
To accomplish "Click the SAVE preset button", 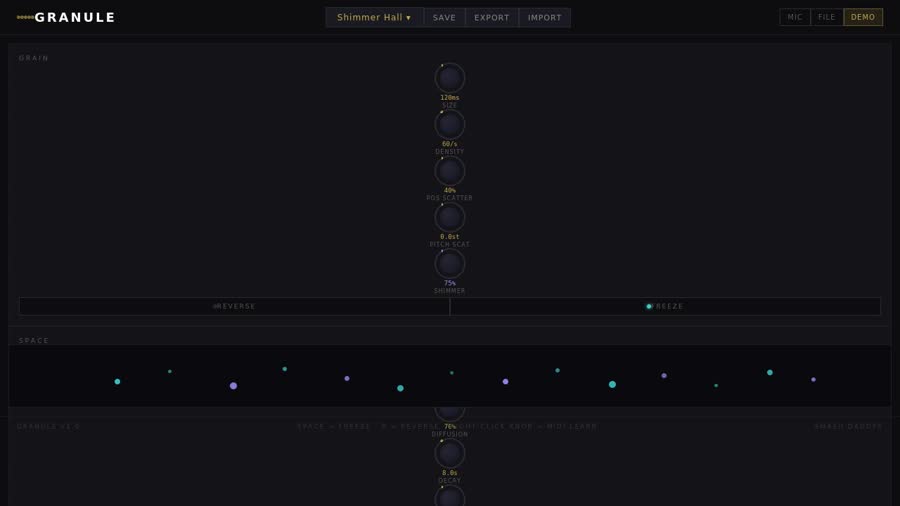I will (444, 17).
